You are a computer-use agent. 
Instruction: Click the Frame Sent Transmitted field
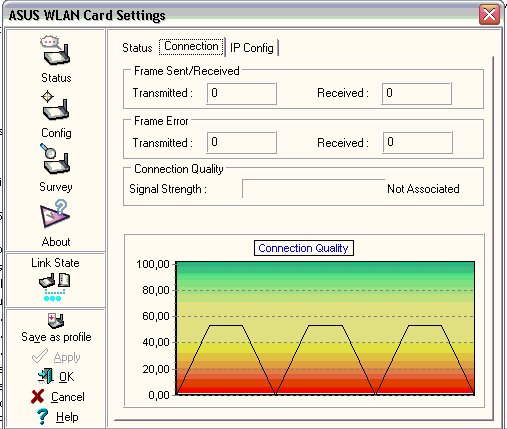(242, 93)
